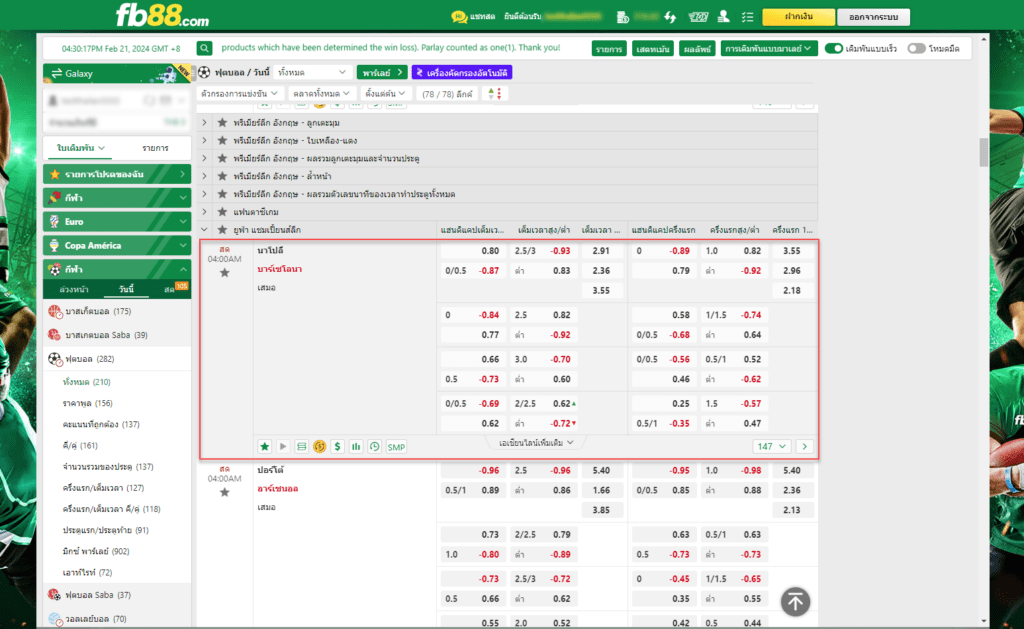Expand the Euro section in sidebar
Image resolution: width=1024 pixels, height=629 pixels.
click(118, 221)
